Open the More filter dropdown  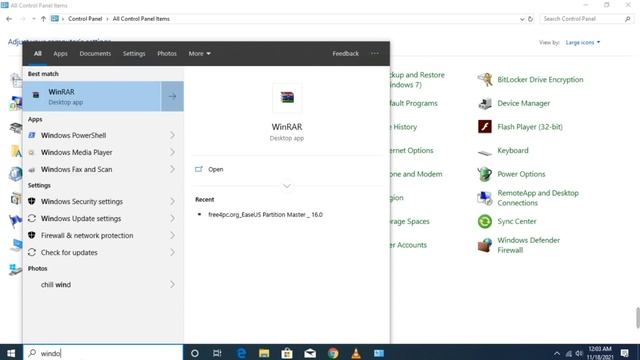(200, 53)
